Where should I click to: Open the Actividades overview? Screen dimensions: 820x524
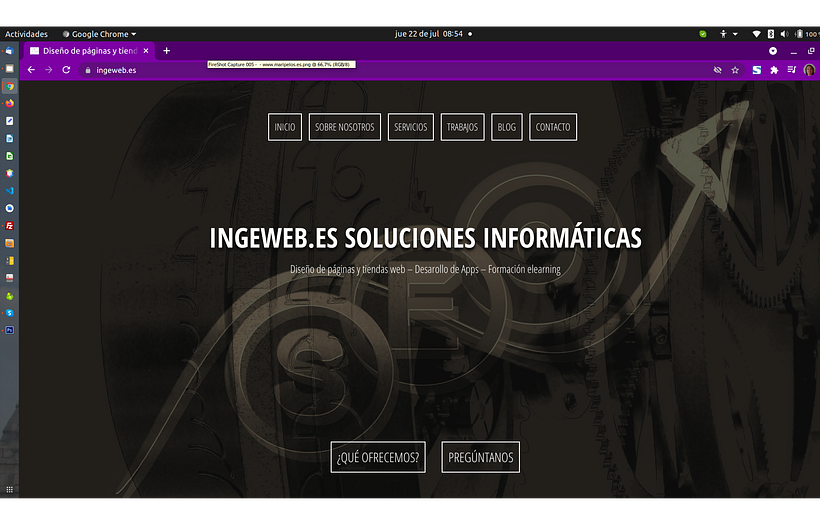pos(26,34)
